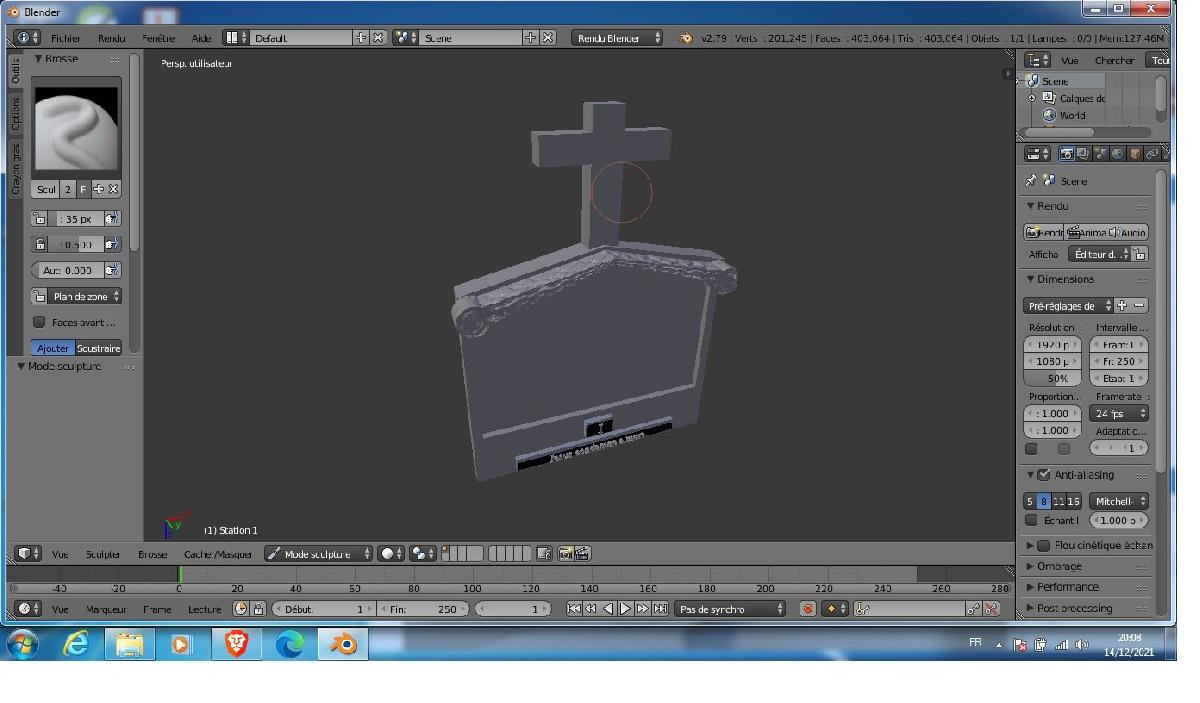1200x703 pixels.
Task: Open the scene browse icon
Action: 405,38
